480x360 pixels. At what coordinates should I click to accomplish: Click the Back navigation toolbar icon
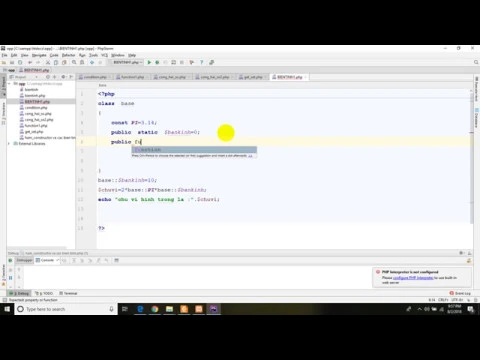click(92, 62)
